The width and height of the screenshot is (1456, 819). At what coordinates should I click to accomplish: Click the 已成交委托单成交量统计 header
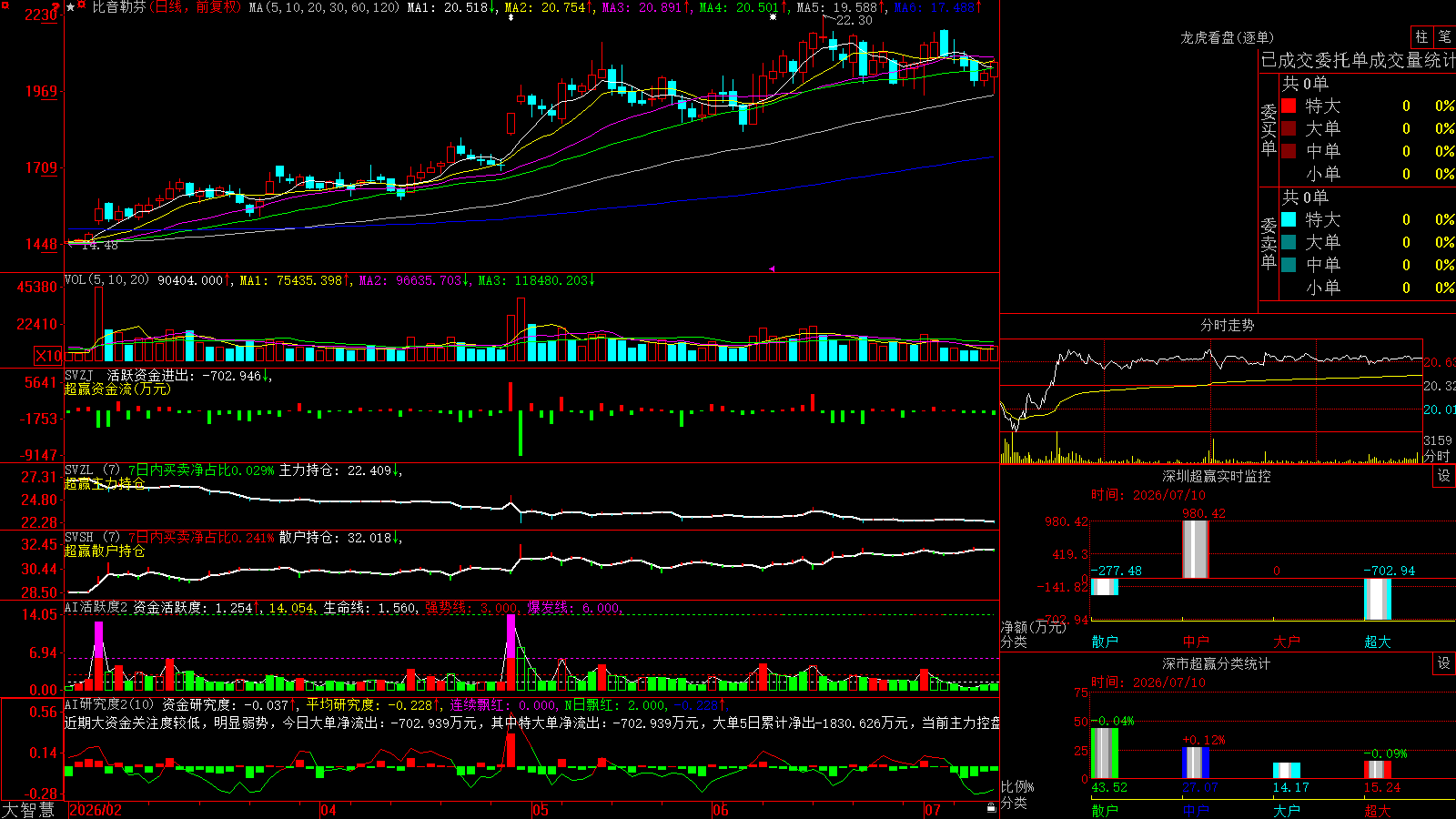point(1358,60)
